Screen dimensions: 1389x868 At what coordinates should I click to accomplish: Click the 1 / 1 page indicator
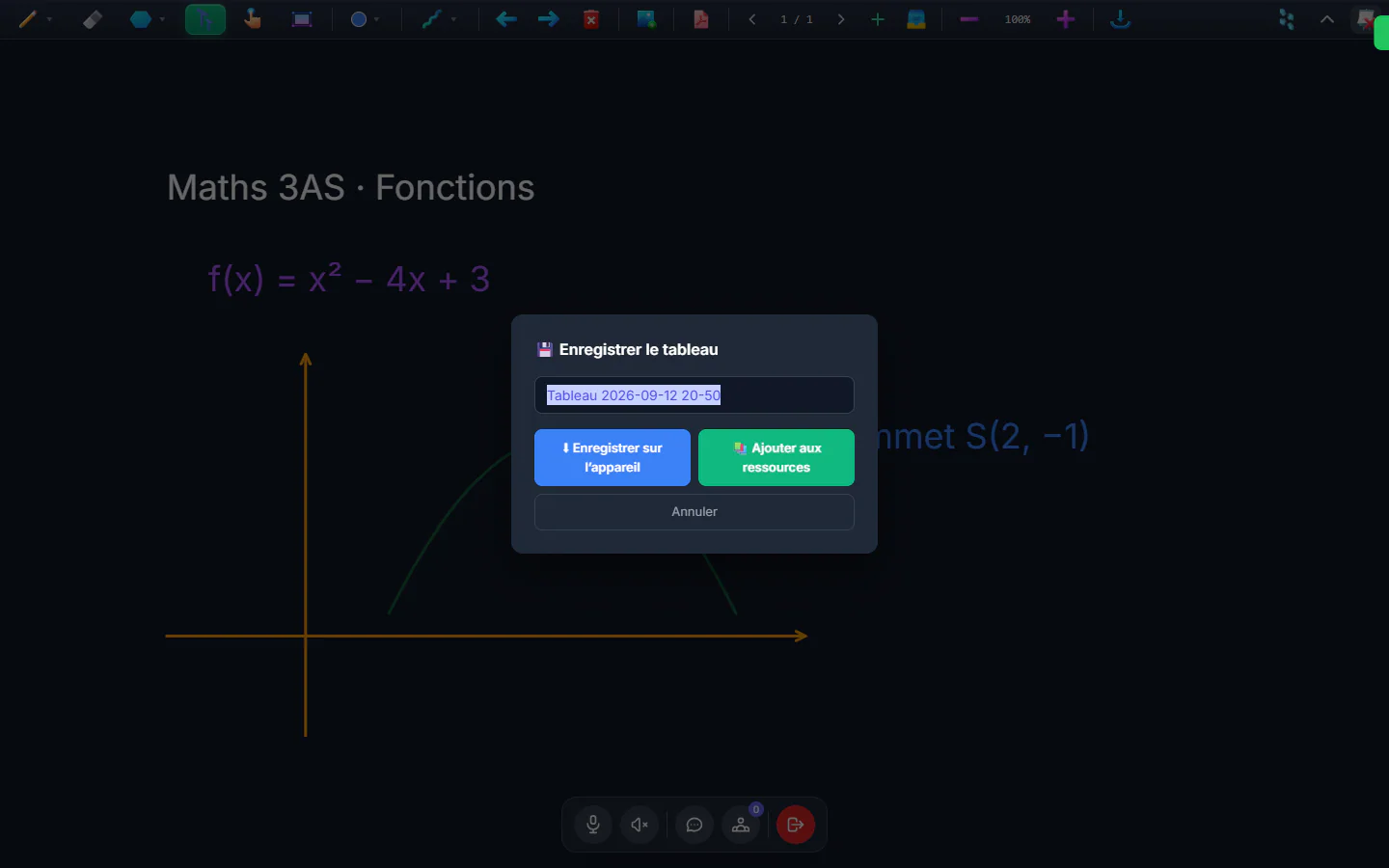(x=797, y=19)
